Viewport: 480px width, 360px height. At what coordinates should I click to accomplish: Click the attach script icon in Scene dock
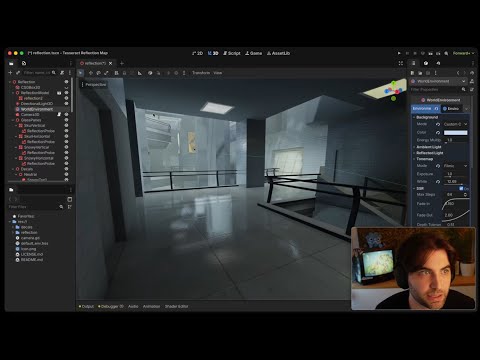click(x=62, y=72)
